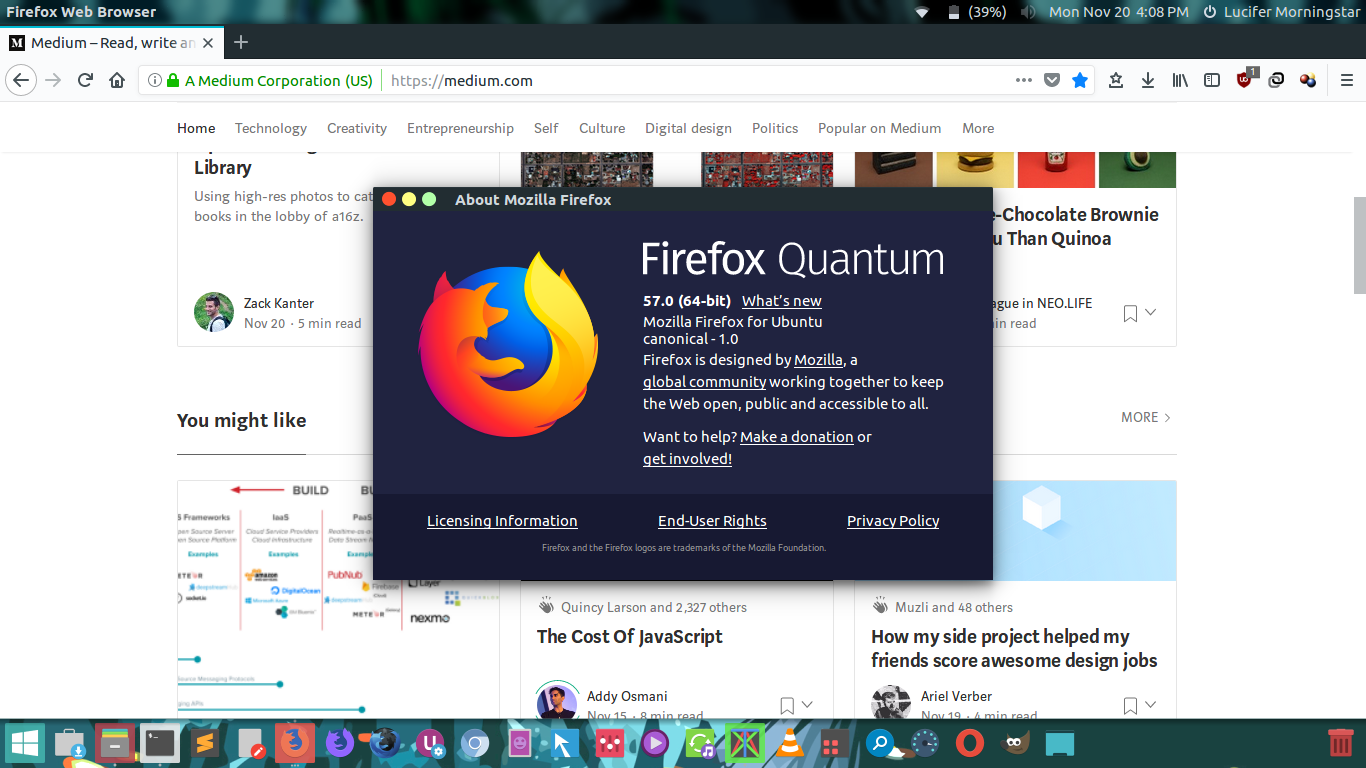Bookmark Ariel Verber's article
1366x768 pixels.
click(1130, 706)
